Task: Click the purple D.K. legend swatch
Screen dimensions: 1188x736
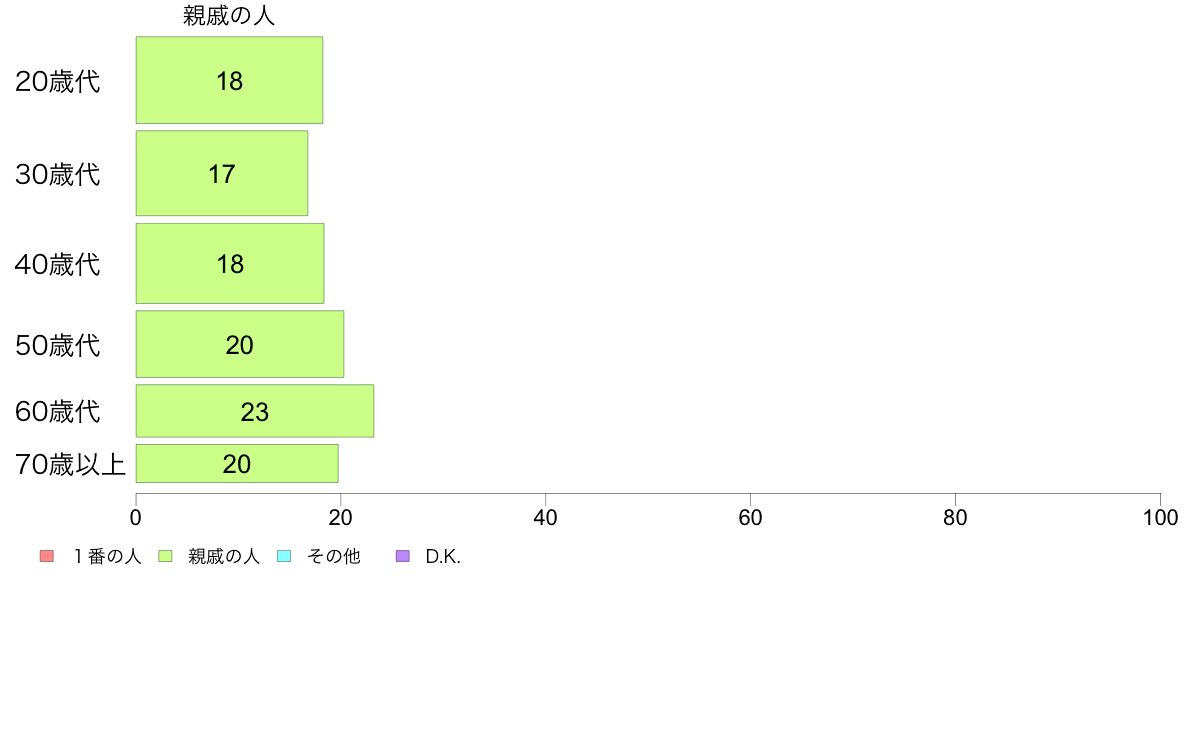Action: (x=403, y=556)
